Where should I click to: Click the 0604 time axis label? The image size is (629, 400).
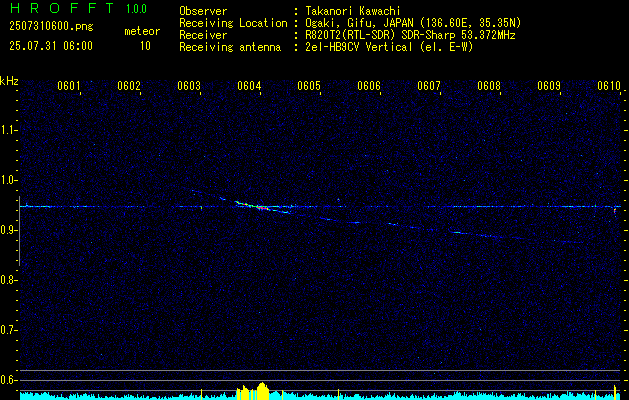pos(249,86)
